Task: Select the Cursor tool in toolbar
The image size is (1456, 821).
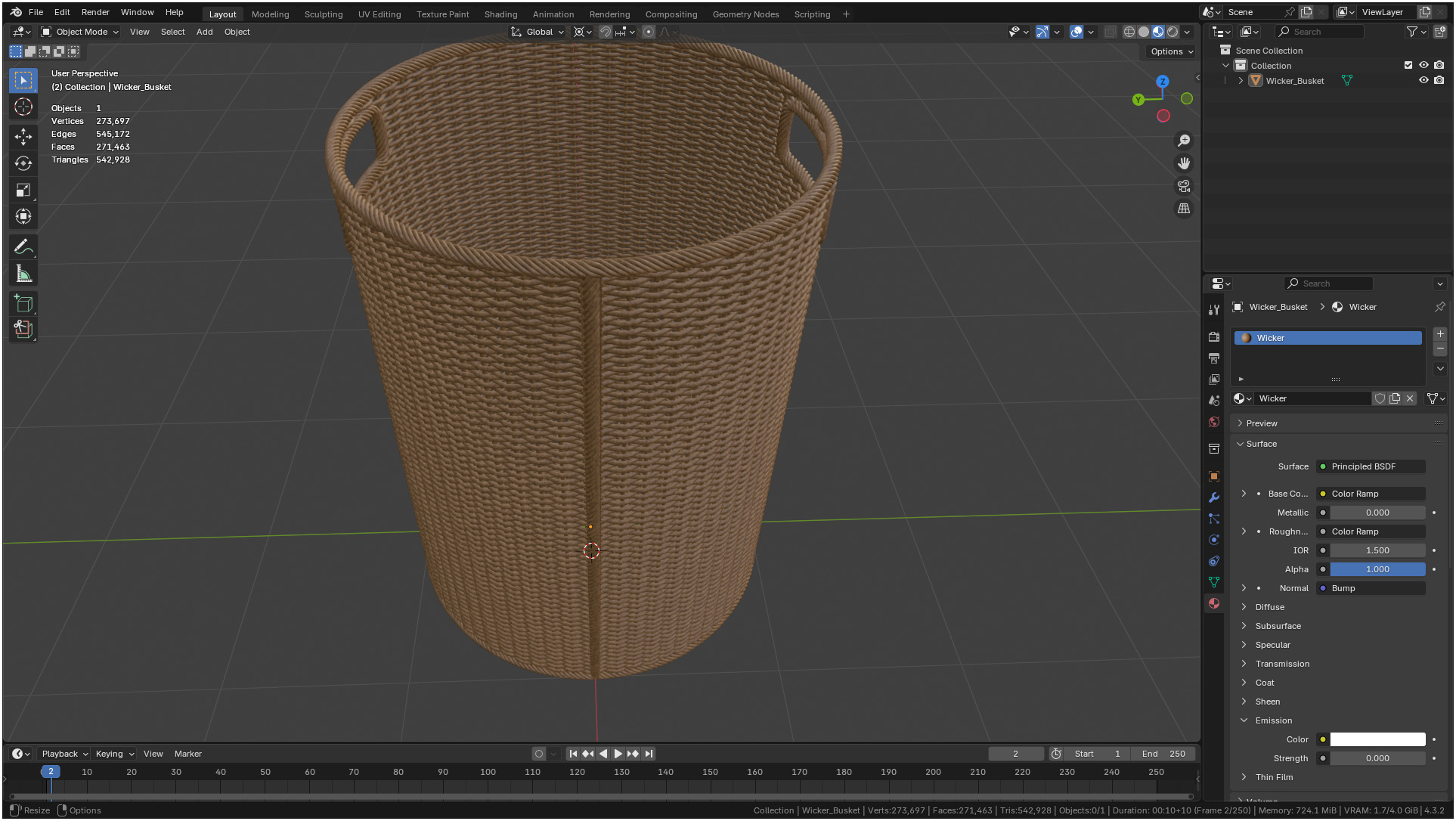Action: (23, 107)
